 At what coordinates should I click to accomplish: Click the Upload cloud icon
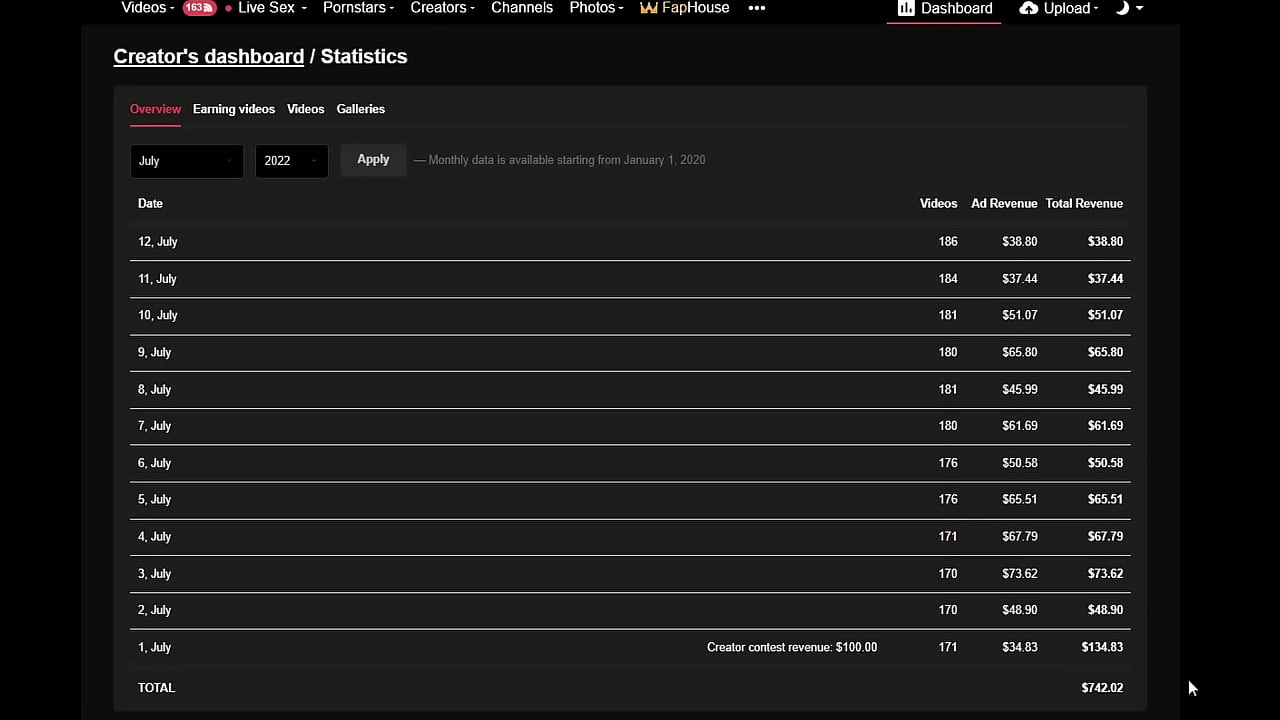pyautogui.click(x=1029, y=8)
